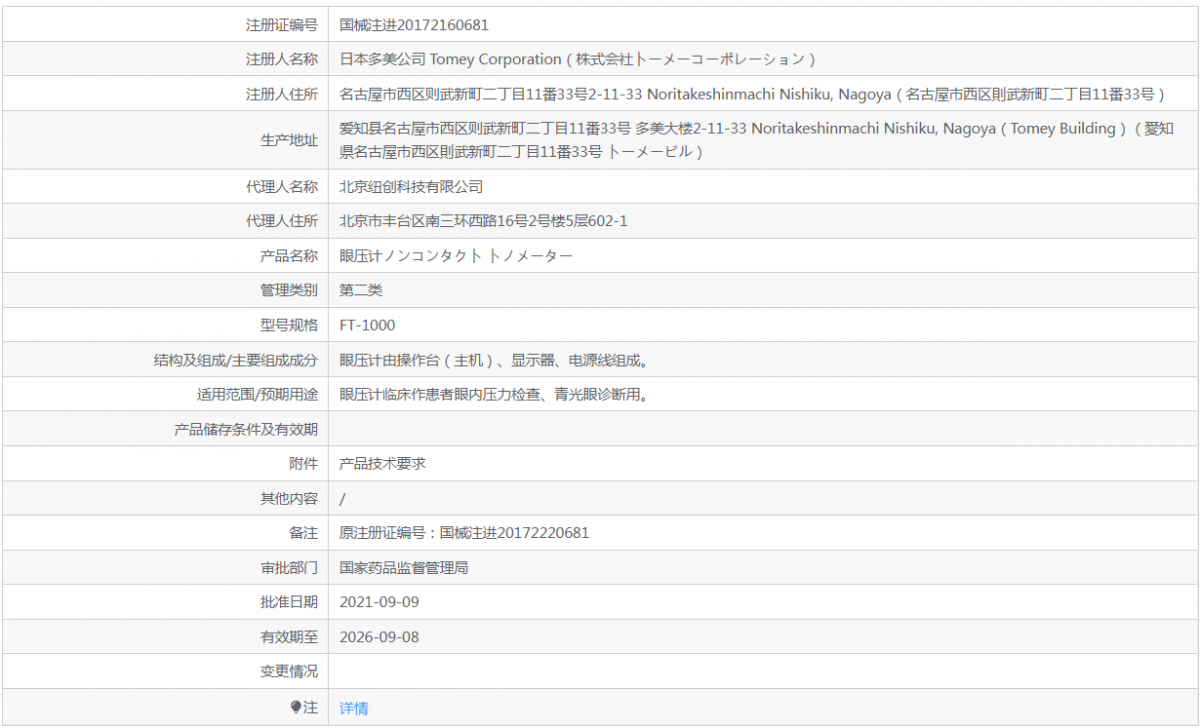
Task: Select the intended use text 眼压计临床作患者眼内压力检查
Action: 441,394
